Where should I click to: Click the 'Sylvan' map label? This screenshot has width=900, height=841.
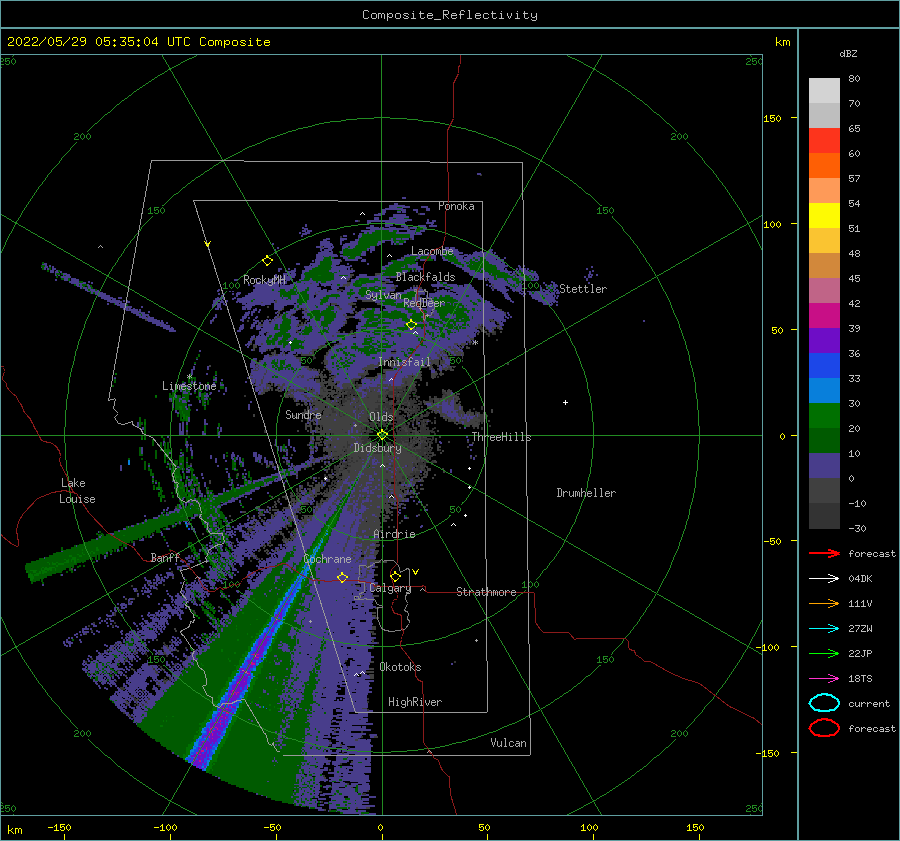tap(383, 295)
